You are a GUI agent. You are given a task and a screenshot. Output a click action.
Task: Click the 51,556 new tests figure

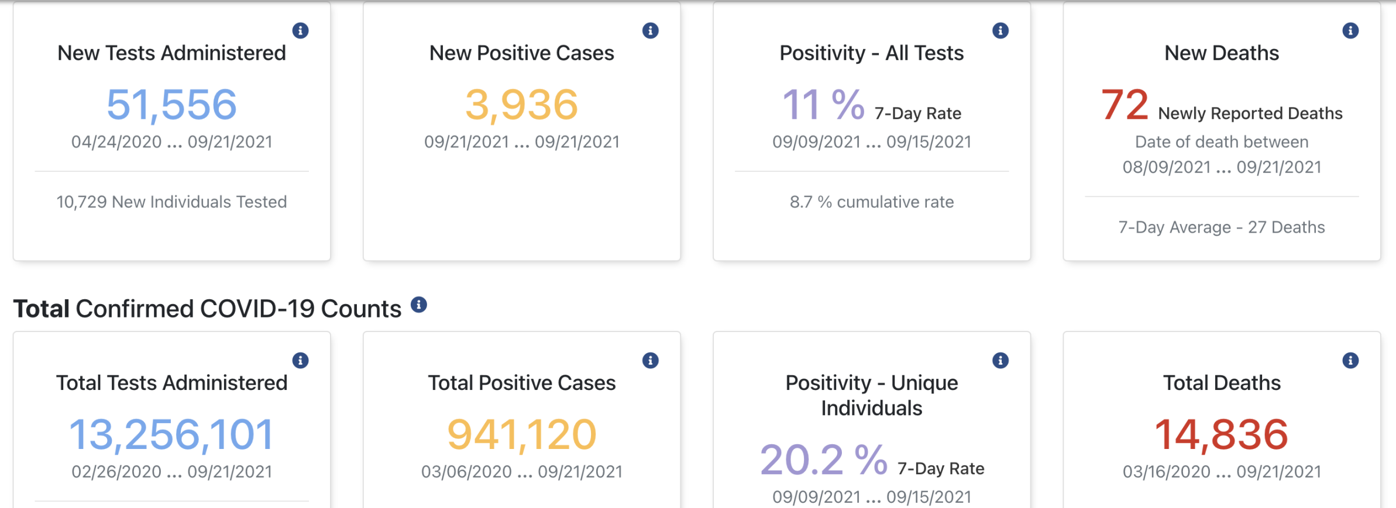click(172, 105)
